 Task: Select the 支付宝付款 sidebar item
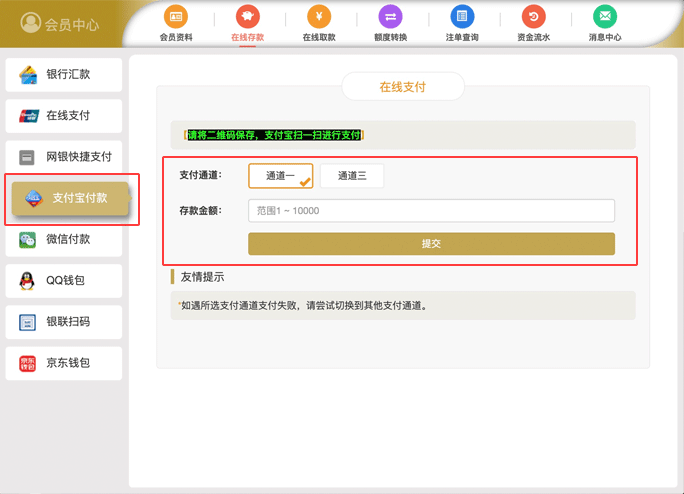(72, 198)
